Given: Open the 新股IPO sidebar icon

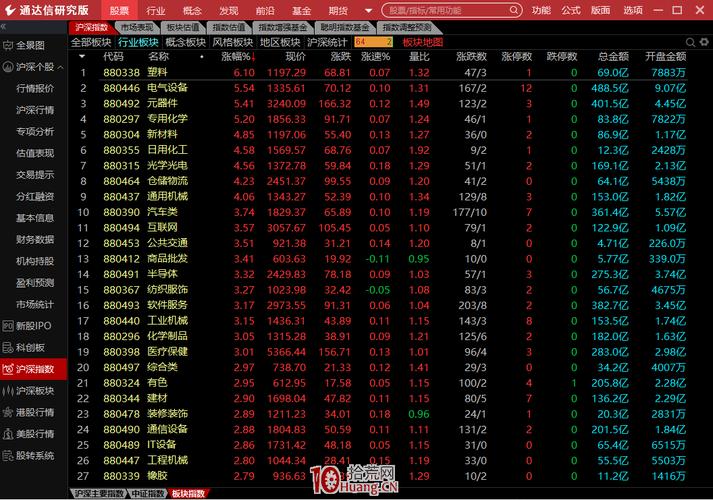Looking at the screenshot, I should coord(8,326).
